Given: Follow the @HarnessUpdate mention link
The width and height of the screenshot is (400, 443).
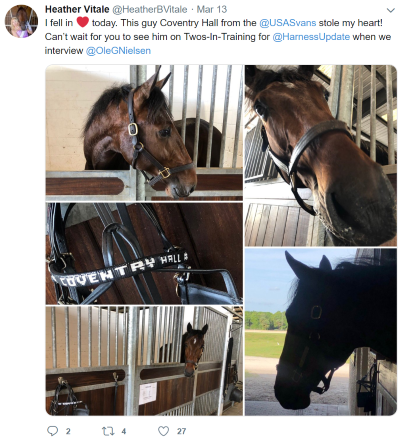Looking at the screenshot, I should click(311, 37).
